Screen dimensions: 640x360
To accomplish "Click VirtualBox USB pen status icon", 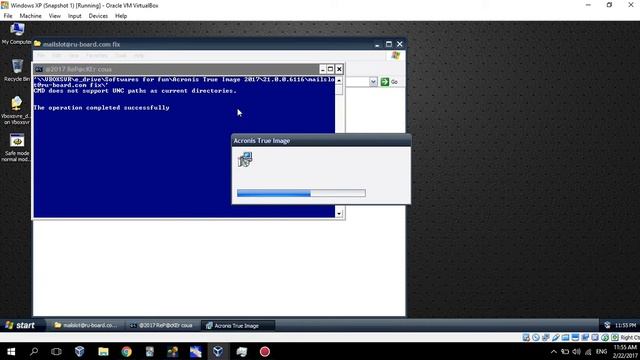I will pyautogui.click(x=556, y=338).
